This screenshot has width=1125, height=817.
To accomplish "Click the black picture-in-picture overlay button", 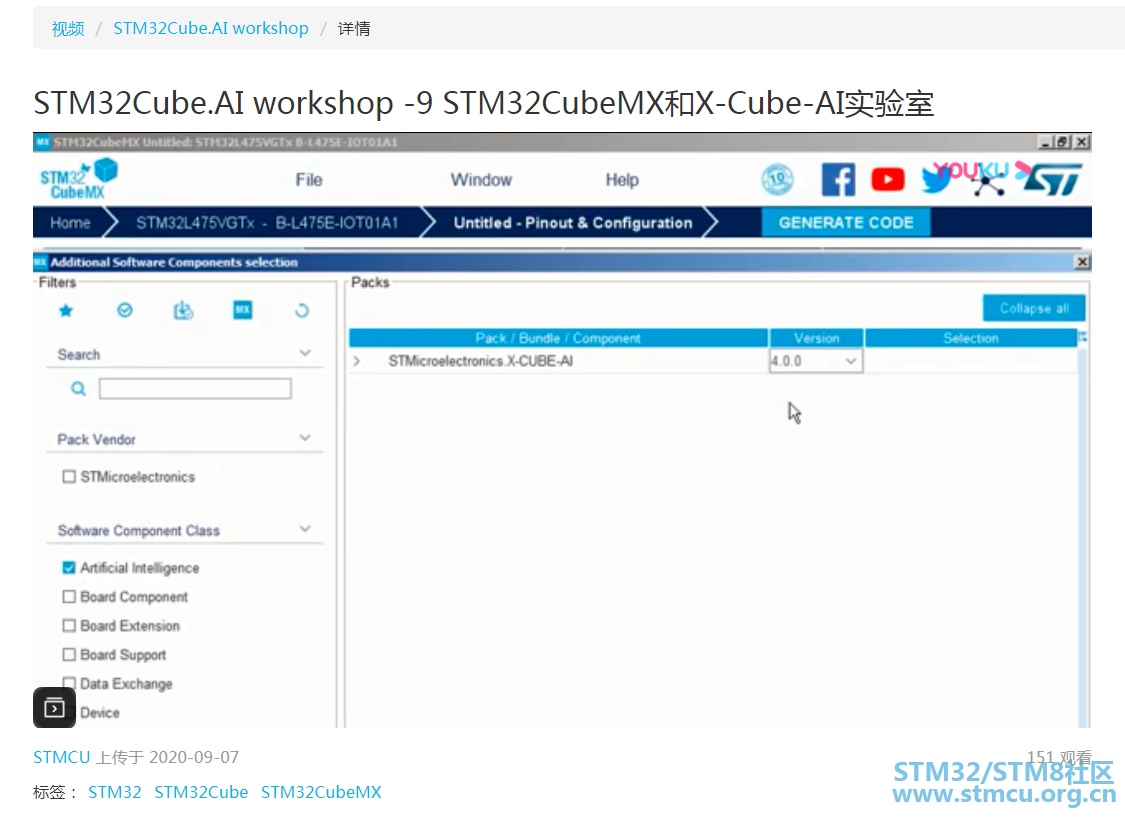I will click(x=55, y=708).
